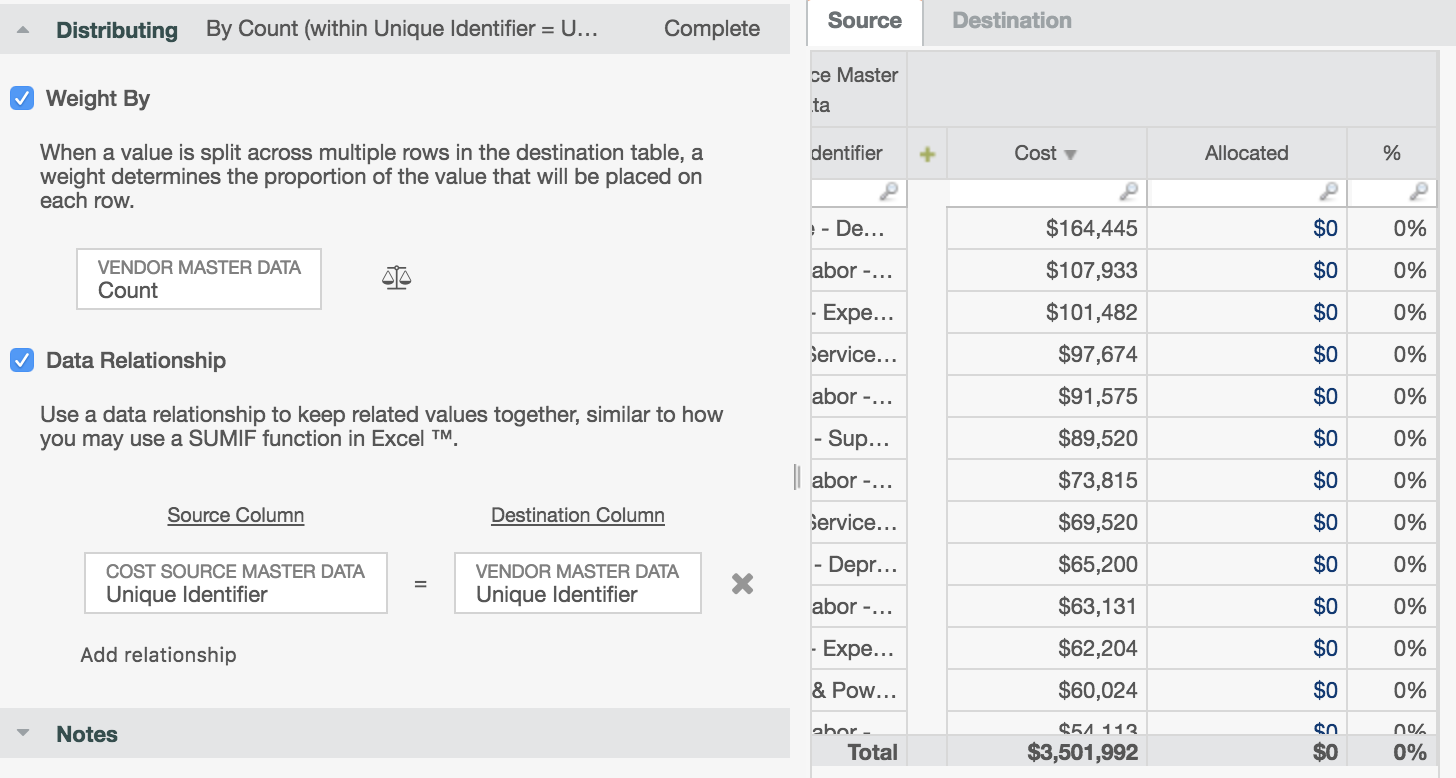The height and width of the screenshot is (778, 1456).
Task: Uncheck the Data Relationship checkbox
Action: click(22, 360)
